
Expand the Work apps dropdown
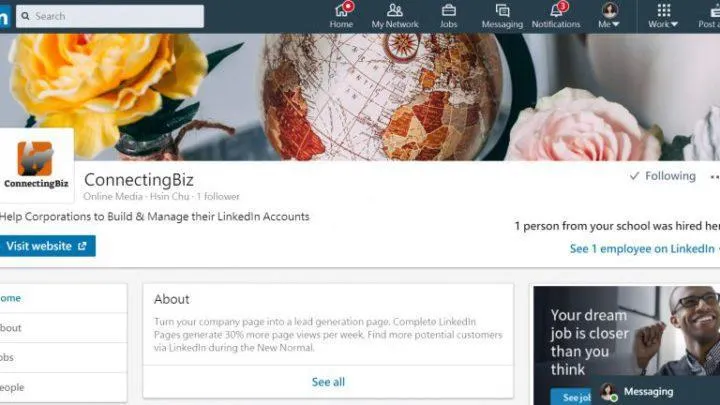[x=663, y=16]
